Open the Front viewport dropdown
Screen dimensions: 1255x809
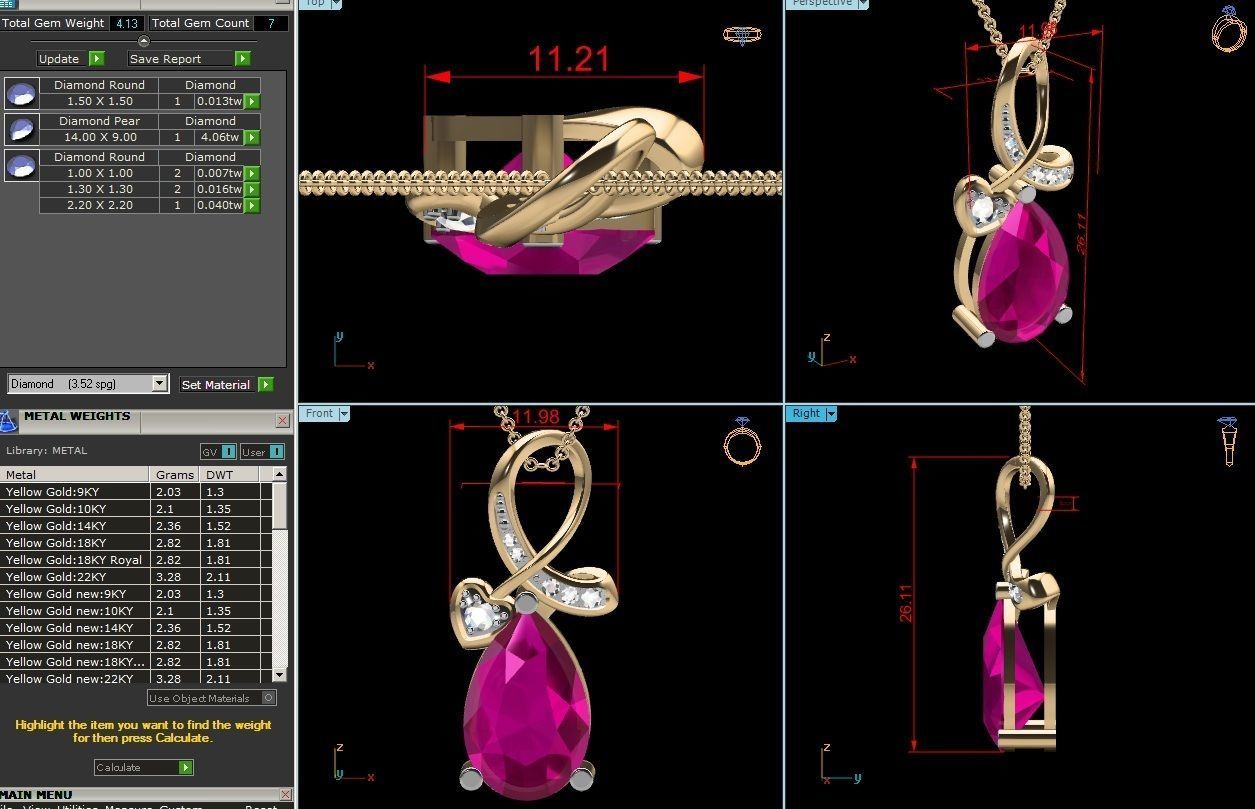point(344,414)
